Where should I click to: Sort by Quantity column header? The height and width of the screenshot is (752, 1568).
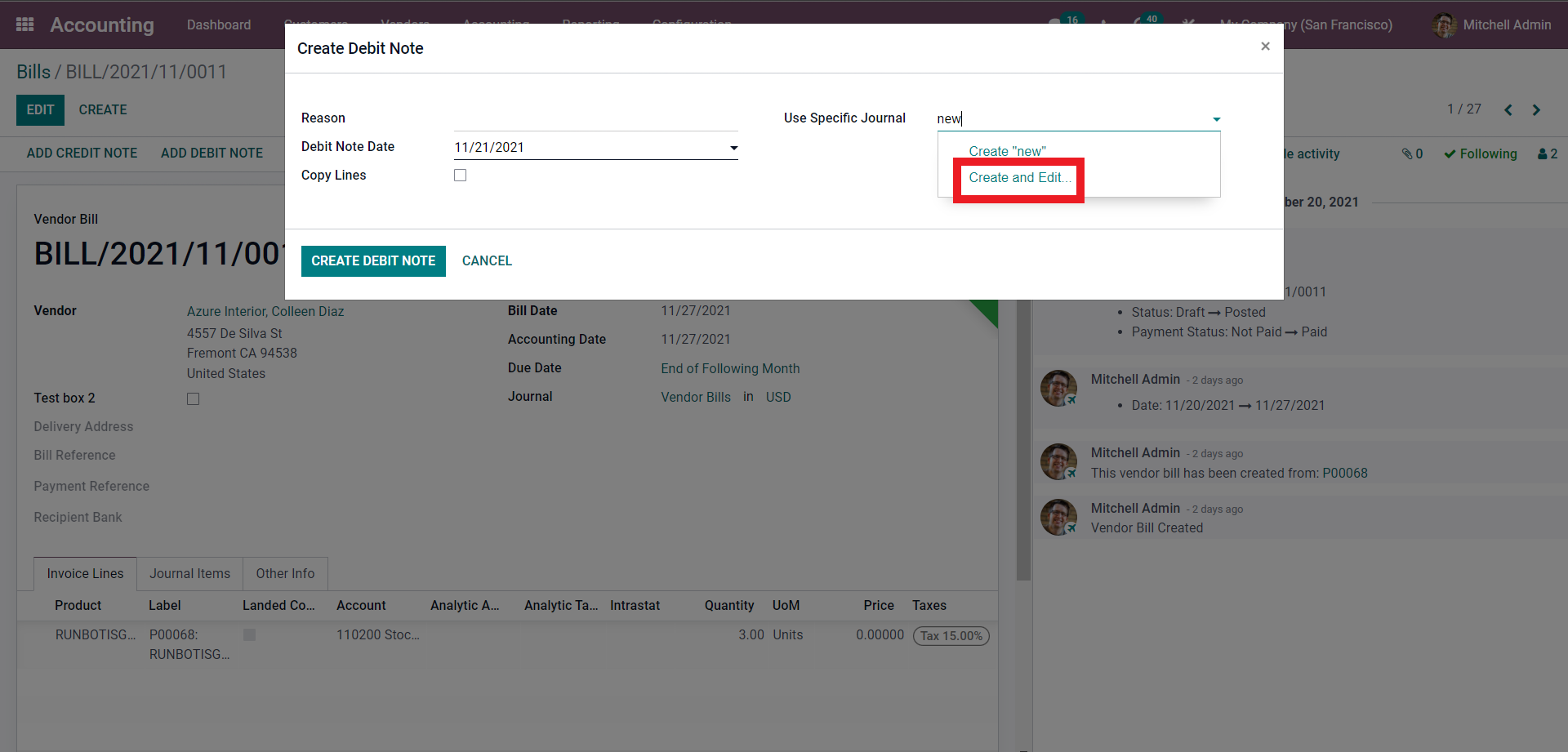[729, 606]
